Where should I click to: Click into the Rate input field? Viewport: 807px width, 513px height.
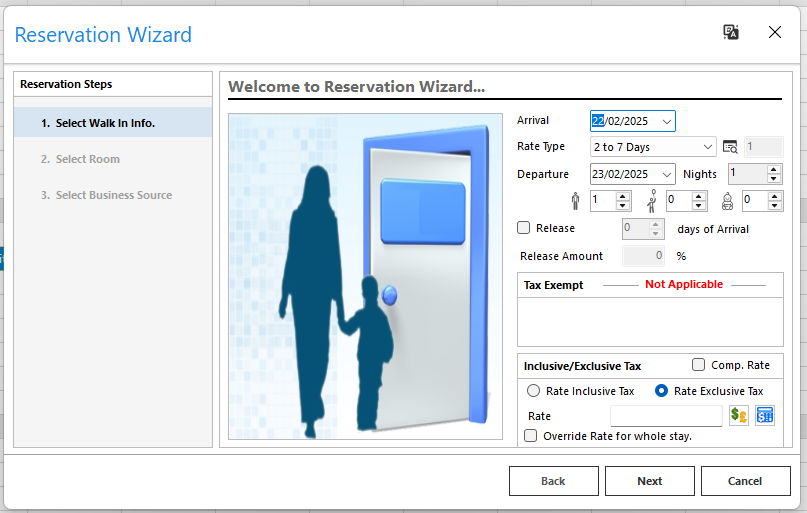click(x=665, y=416)
